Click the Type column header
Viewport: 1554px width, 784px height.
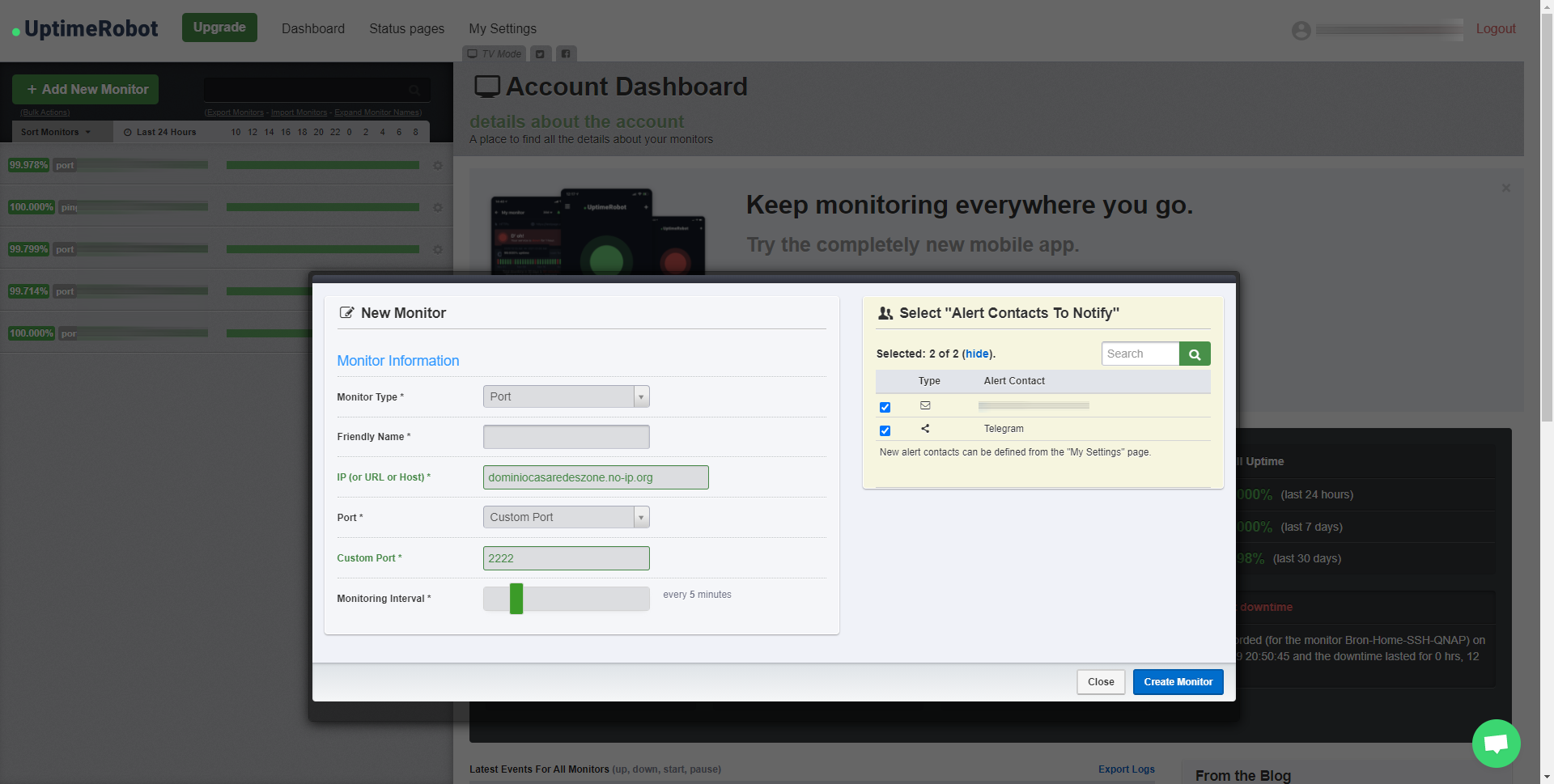[x=929, y=381]
